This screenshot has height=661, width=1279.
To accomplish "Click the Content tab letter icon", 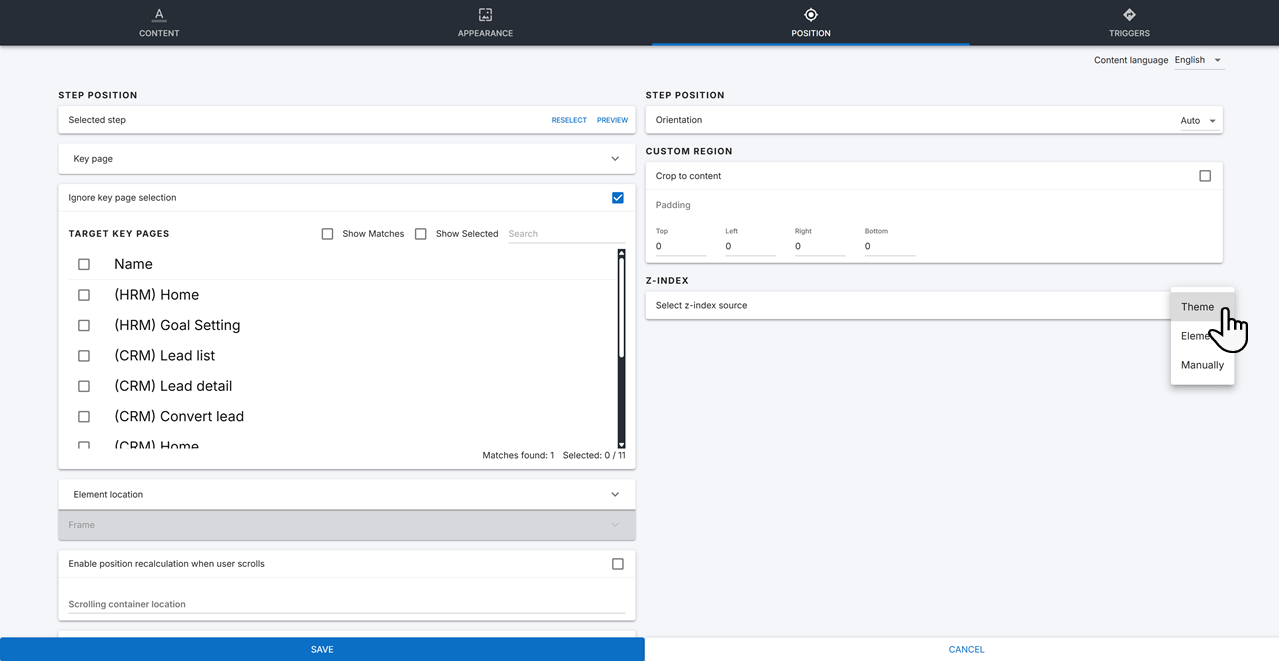I will click(x=159, y=15).
